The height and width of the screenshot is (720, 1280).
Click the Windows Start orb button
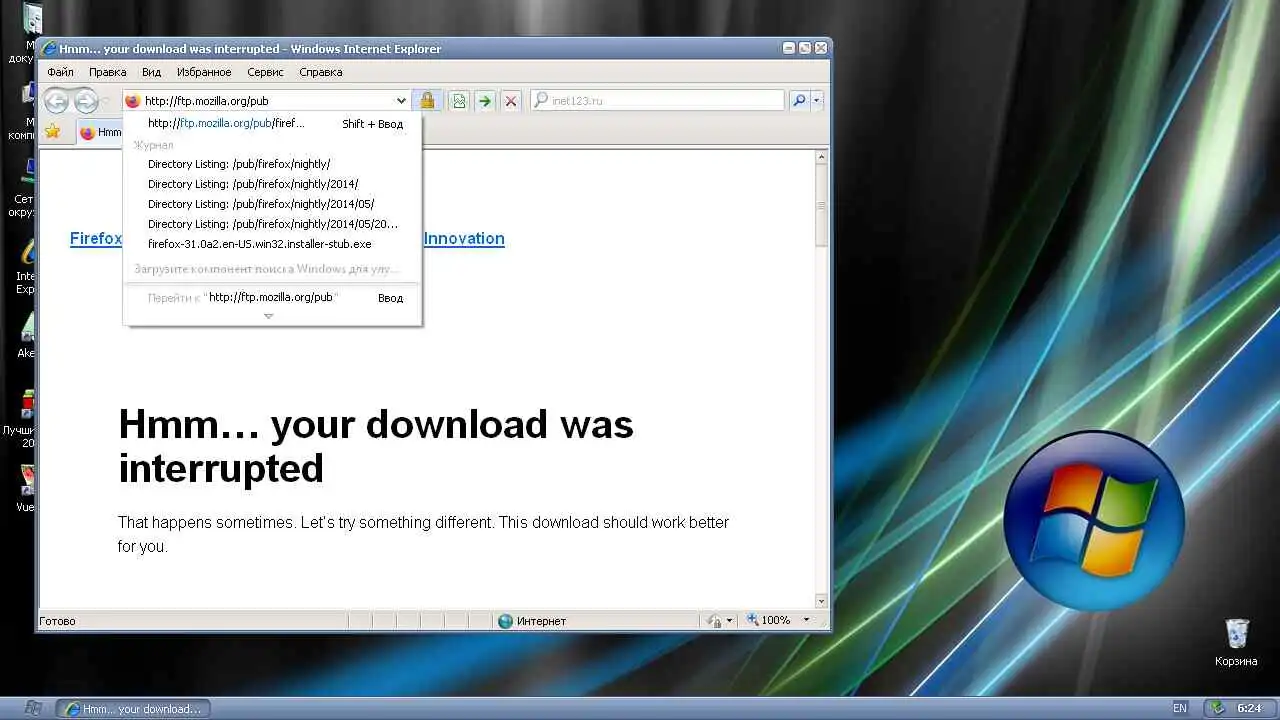tap(33, 708)
